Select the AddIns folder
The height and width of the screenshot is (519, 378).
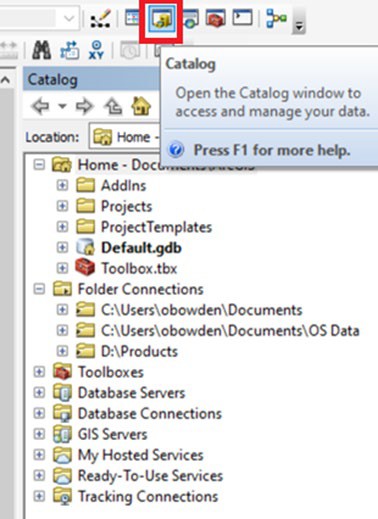(123, 186)
